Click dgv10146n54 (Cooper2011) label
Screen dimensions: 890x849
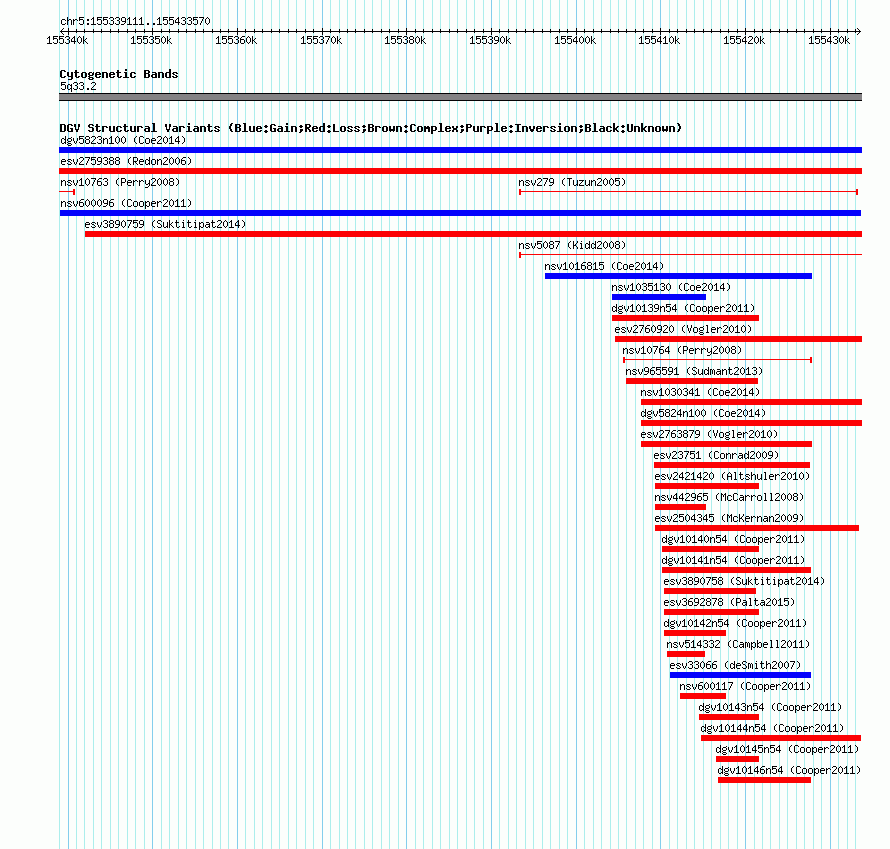789,770
